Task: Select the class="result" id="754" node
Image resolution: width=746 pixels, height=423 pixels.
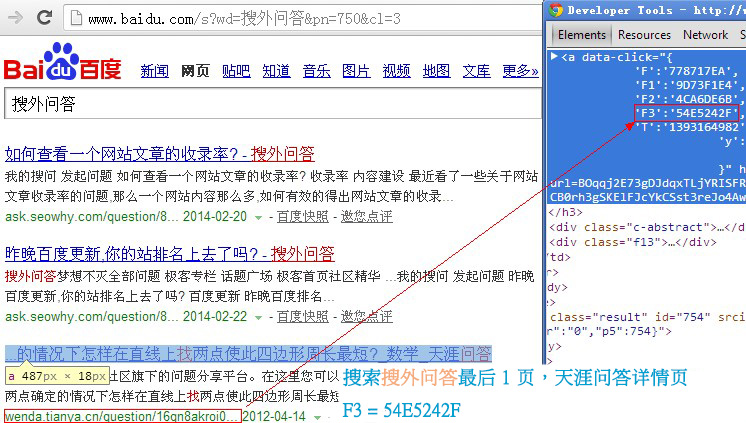Action: click(648, 317)
